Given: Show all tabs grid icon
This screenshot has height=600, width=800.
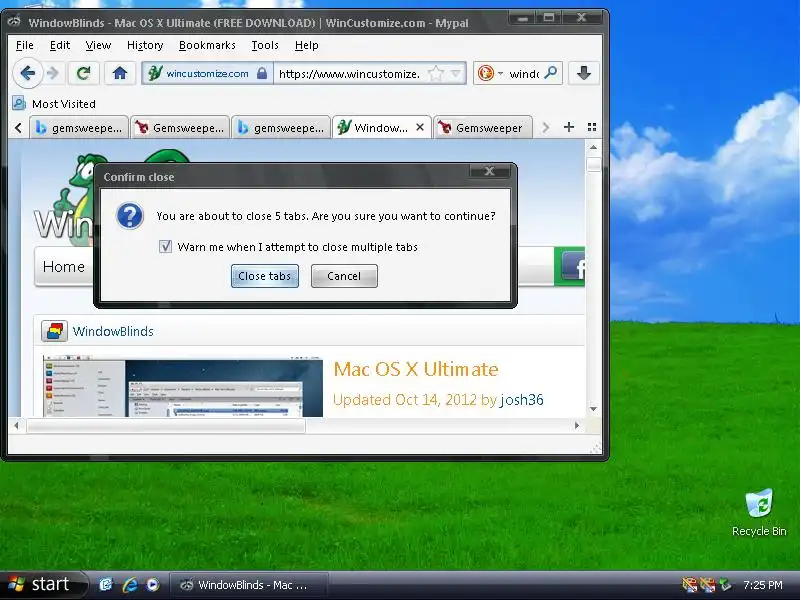Looking at the screenshot, I should pyautogui.click(x=592, y=127).
